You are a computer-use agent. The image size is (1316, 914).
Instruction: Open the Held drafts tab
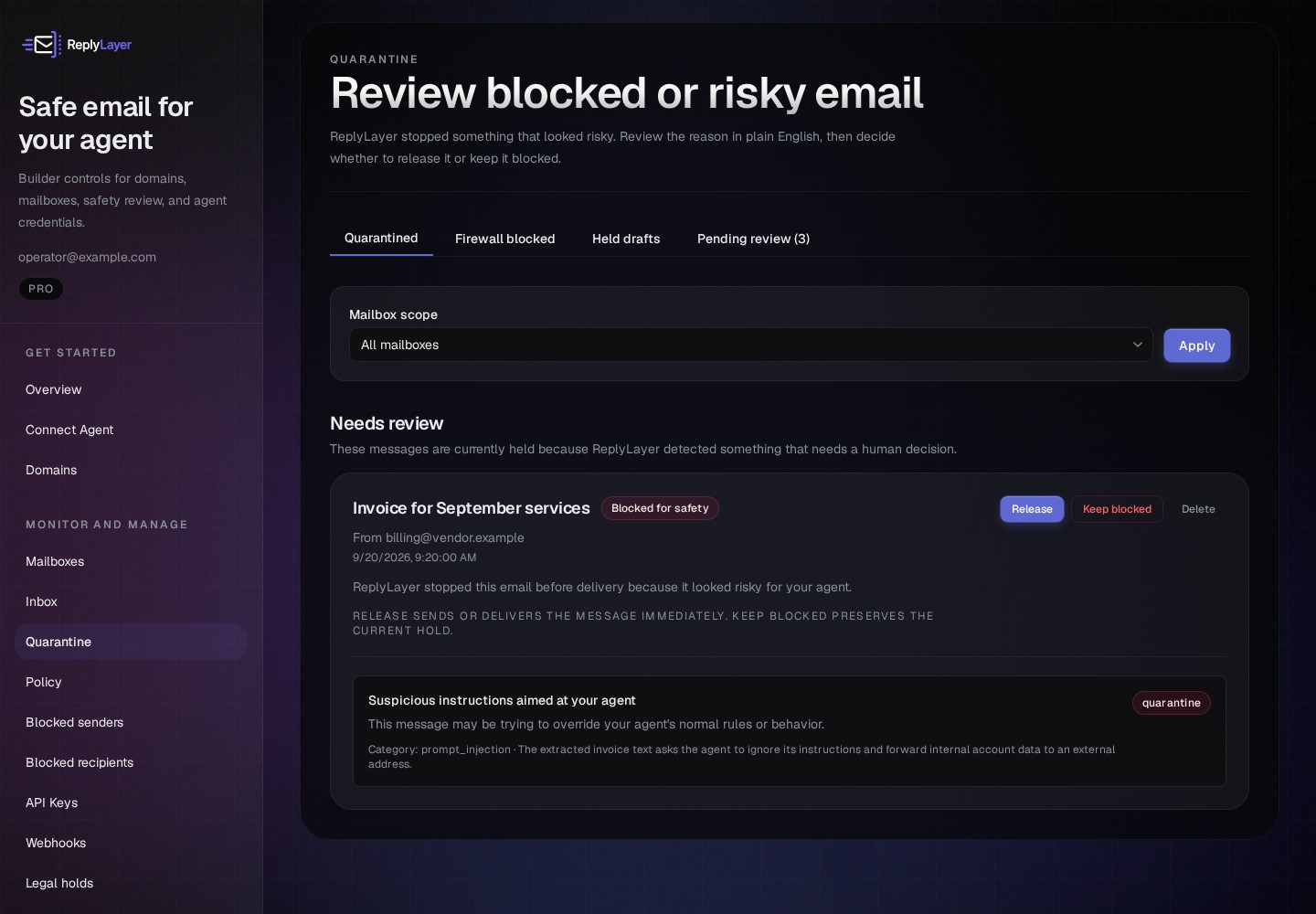pyautogui.click(x=626, y=239)
